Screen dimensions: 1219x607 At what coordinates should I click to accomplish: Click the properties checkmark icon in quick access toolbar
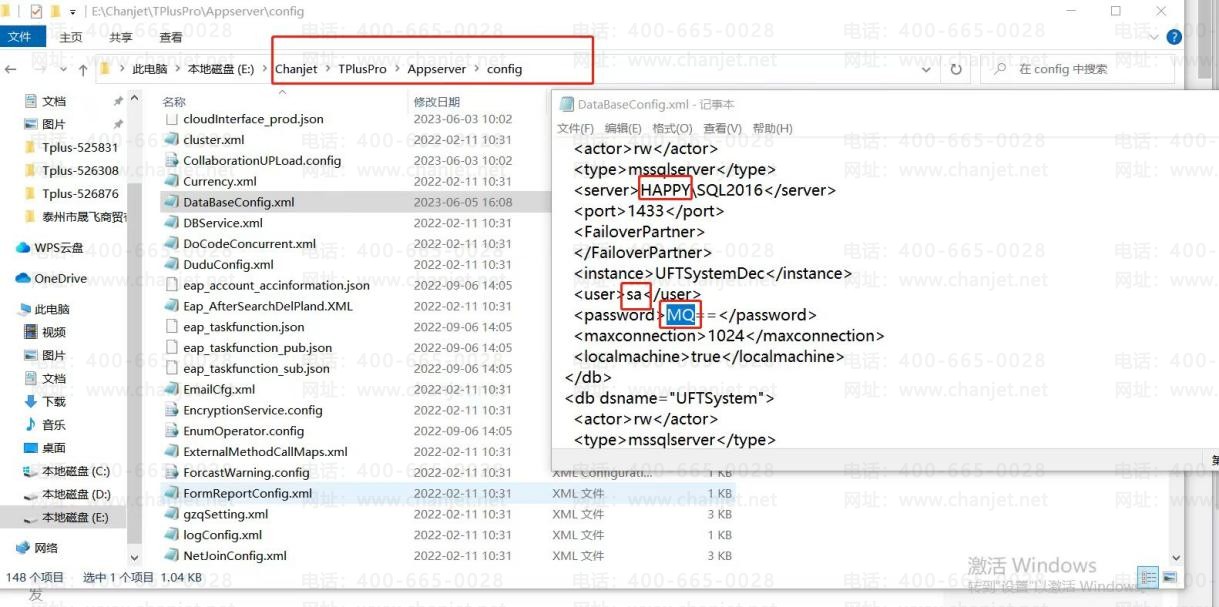[x=37, y=11]
